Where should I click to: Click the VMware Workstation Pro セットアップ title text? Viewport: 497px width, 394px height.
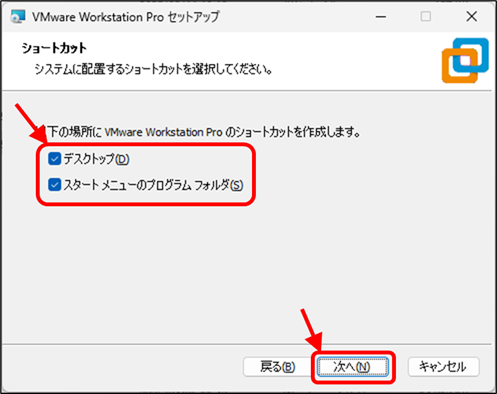tap(126, 17)
